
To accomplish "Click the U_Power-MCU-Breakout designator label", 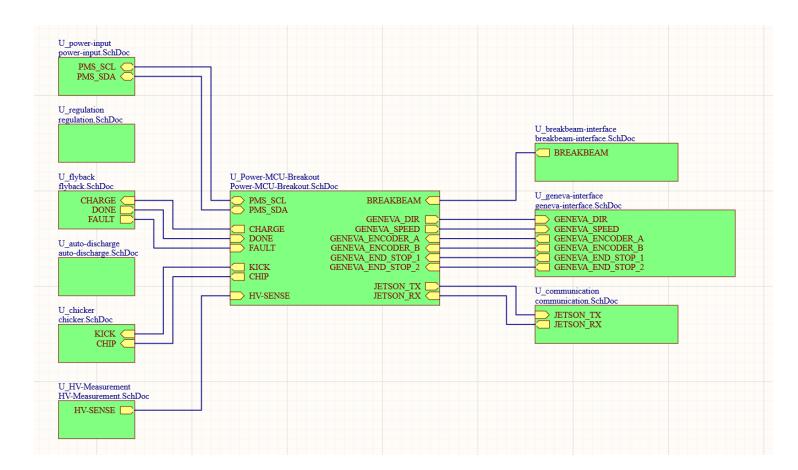I will 275,177.
